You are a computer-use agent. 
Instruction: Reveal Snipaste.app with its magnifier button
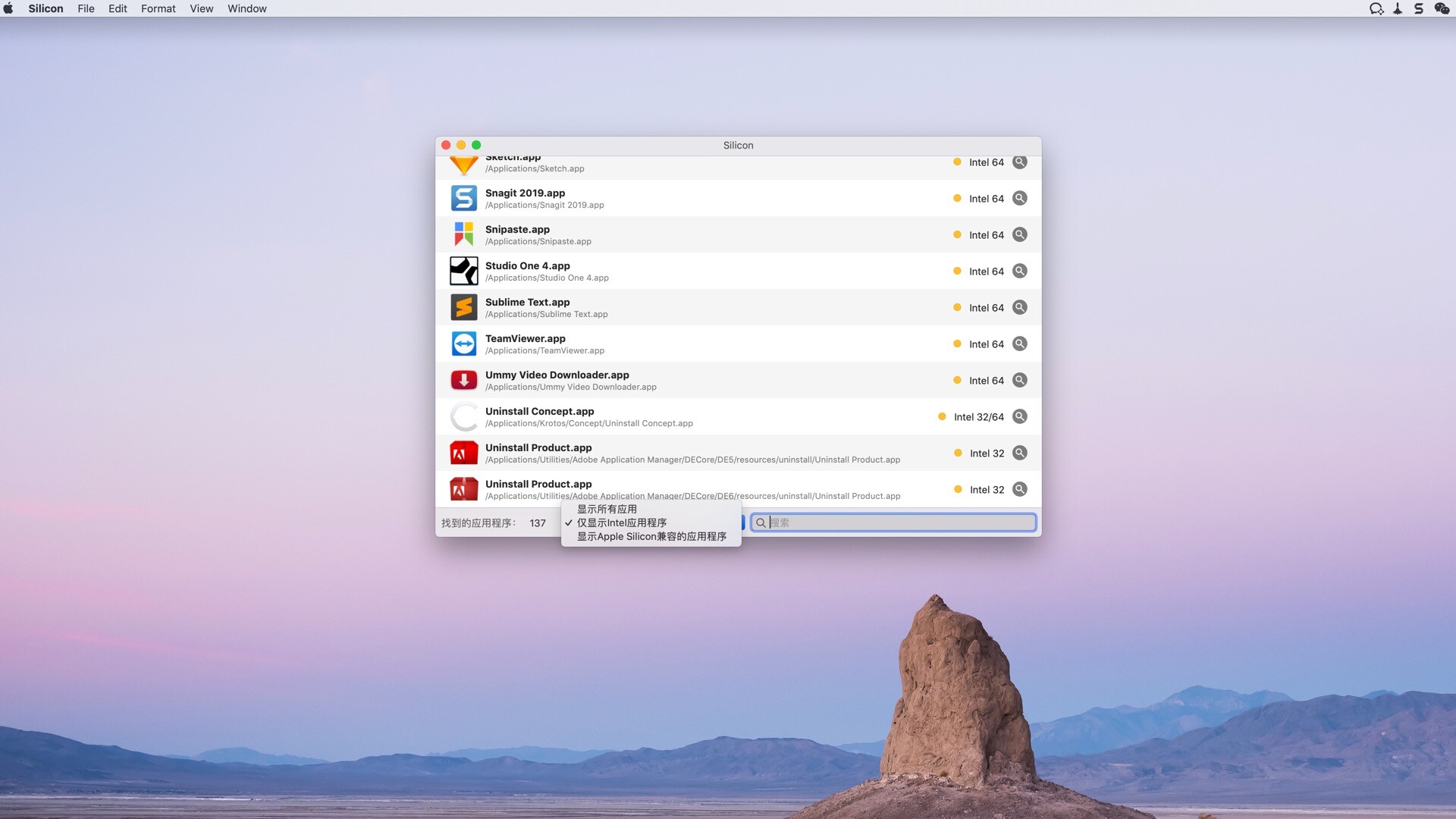(x=1020, y=234)
